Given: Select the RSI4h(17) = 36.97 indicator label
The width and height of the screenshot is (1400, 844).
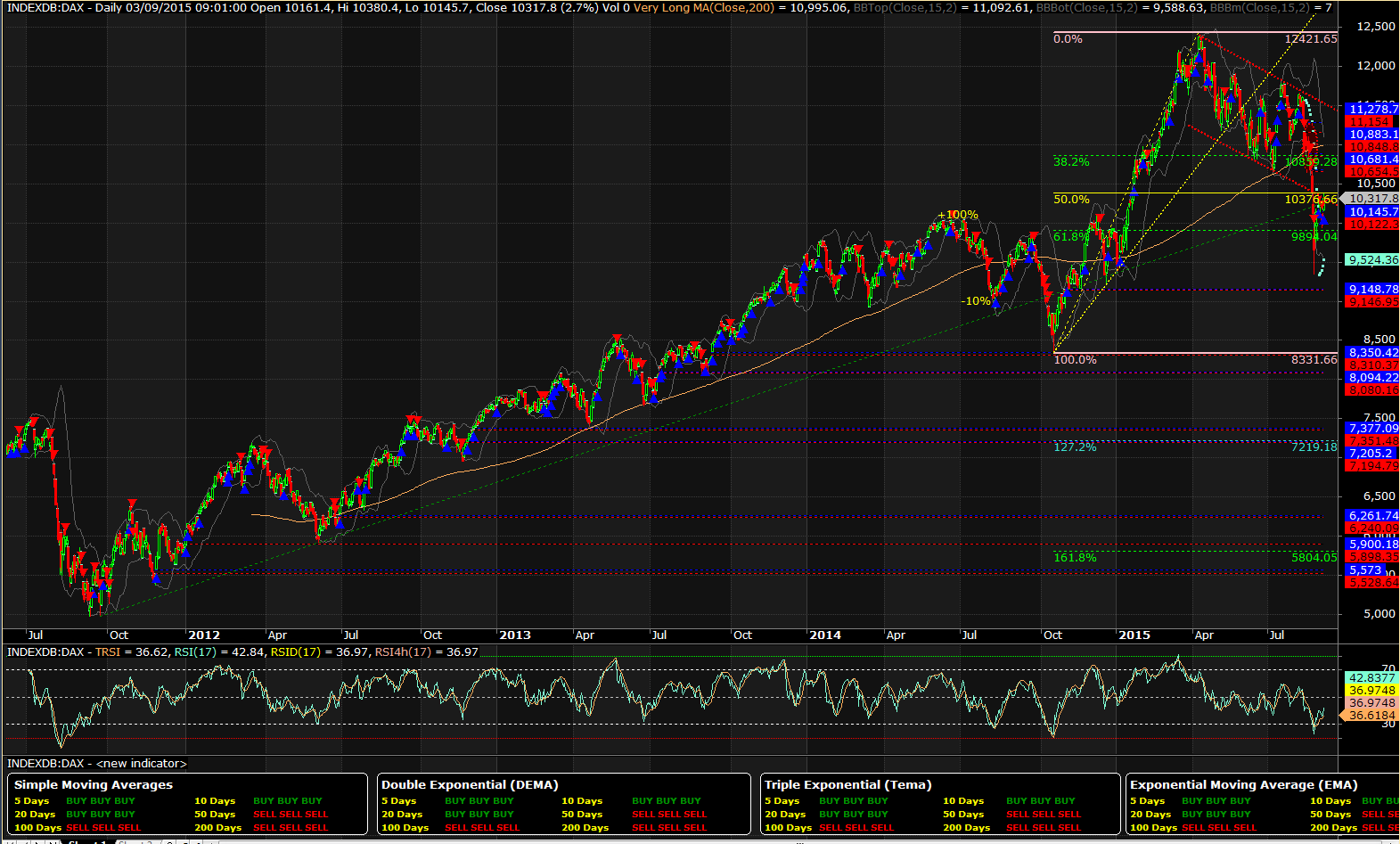Looking at the screenshot, I should pos(427,652).
